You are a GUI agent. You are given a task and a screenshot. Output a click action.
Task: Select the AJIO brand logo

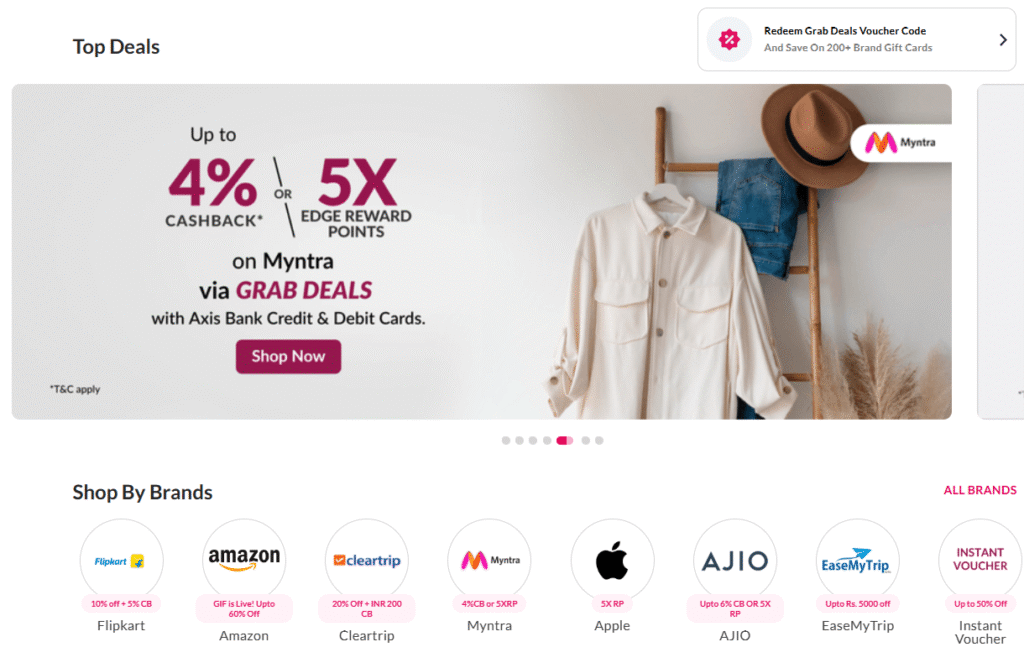tap(735, 560)
